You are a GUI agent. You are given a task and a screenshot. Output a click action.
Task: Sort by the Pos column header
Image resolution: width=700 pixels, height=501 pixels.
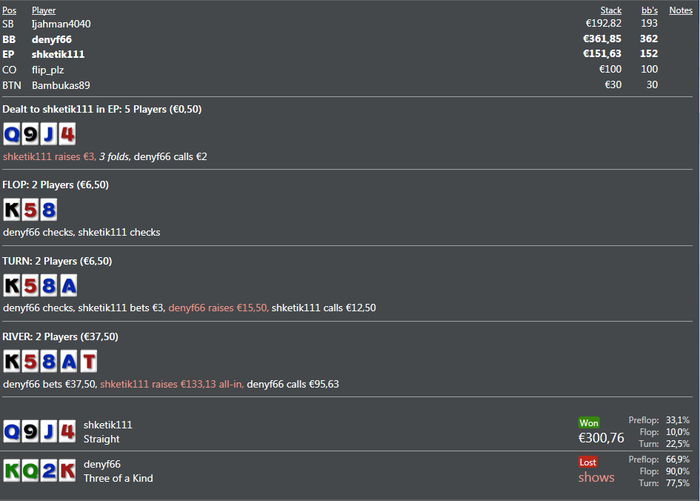(x=9, y=10)
